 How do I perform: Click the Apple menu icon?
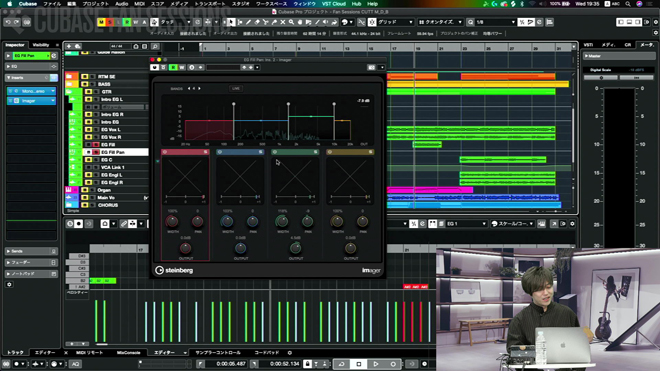[10, 4]
